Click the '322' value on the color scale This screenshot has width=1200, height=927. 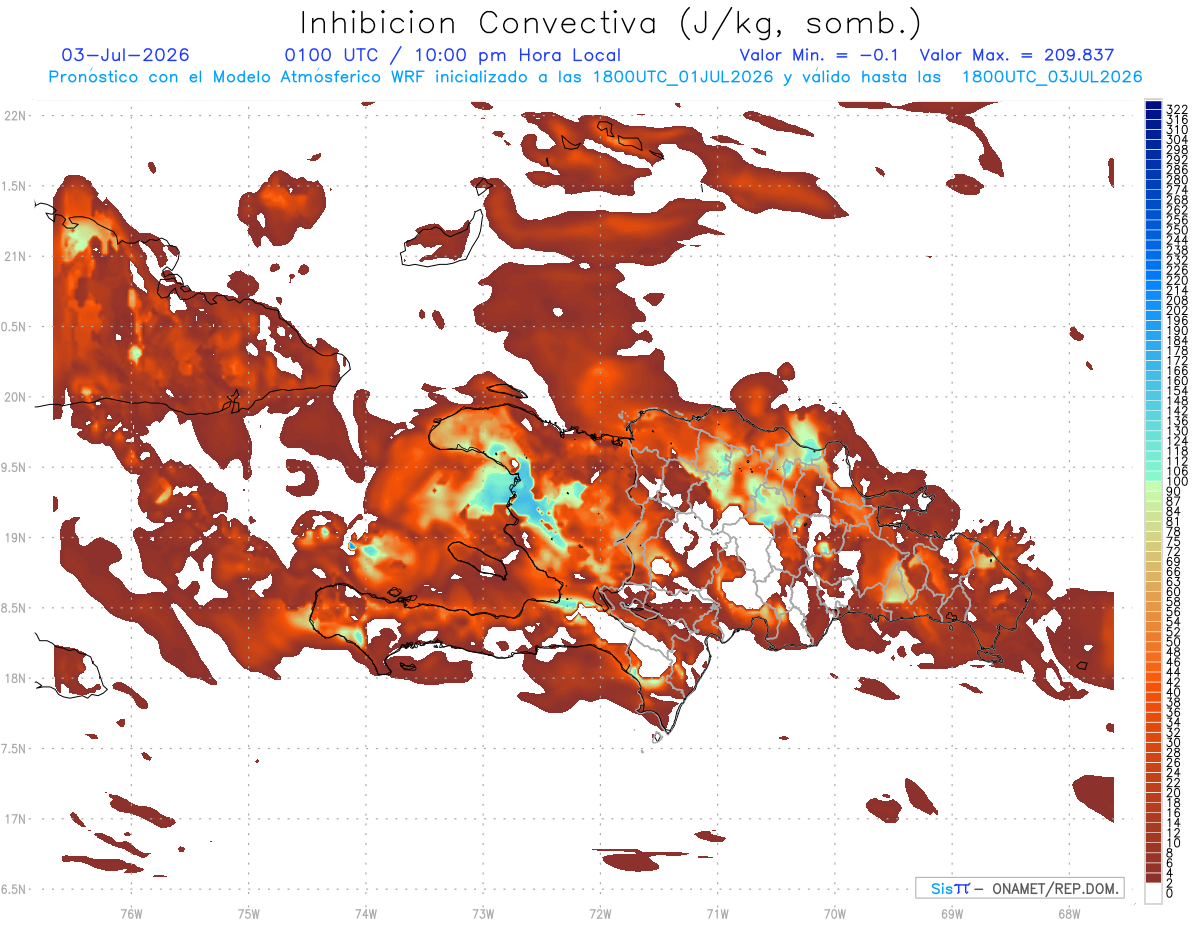(x=1177, y=109)
